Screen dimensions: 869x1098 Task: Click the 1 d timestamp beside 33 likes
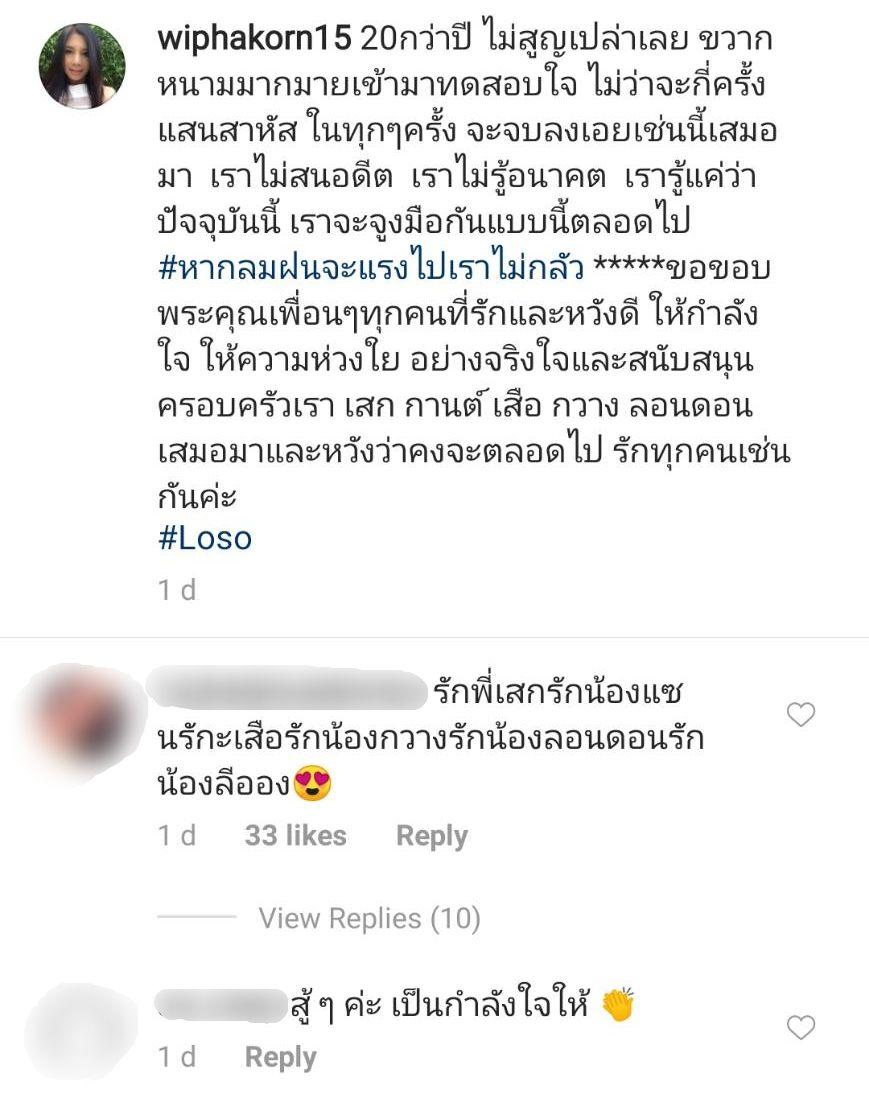(x=177, y=835)
